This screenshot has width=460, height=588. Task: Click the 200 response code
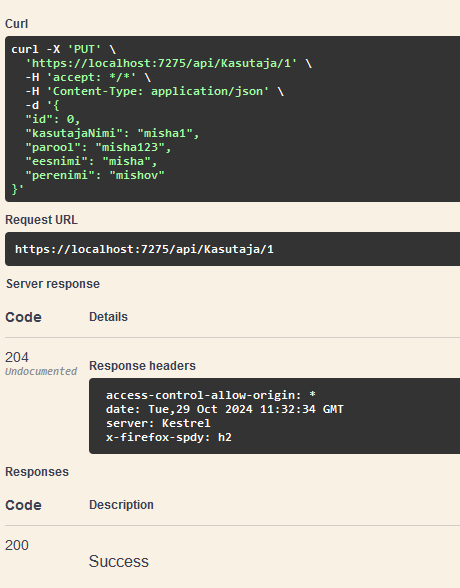(x=17, y=545)
